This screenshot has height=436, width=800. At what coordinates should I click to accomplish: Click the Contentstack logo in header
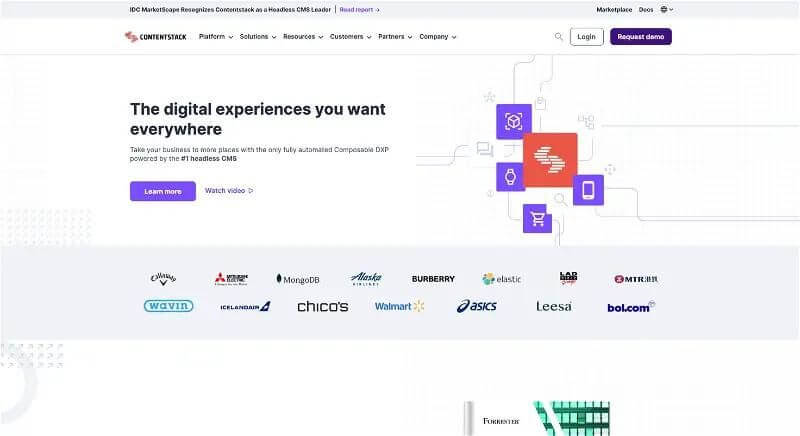156,37
